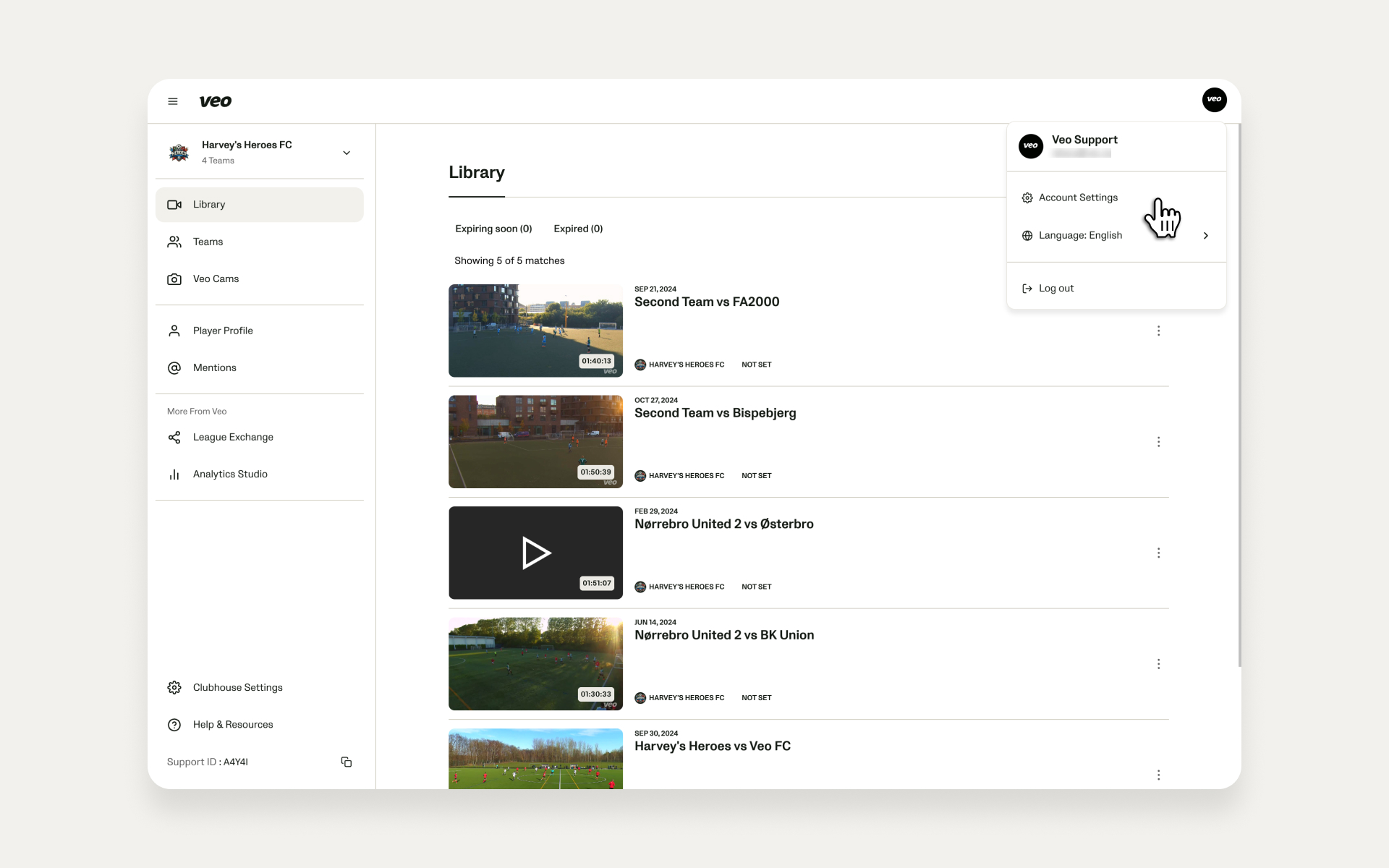Open Second Team vs Bispebjerg thumbnail
The image size is (1389, 868).
pyautogui.click(x=535, y=441)
